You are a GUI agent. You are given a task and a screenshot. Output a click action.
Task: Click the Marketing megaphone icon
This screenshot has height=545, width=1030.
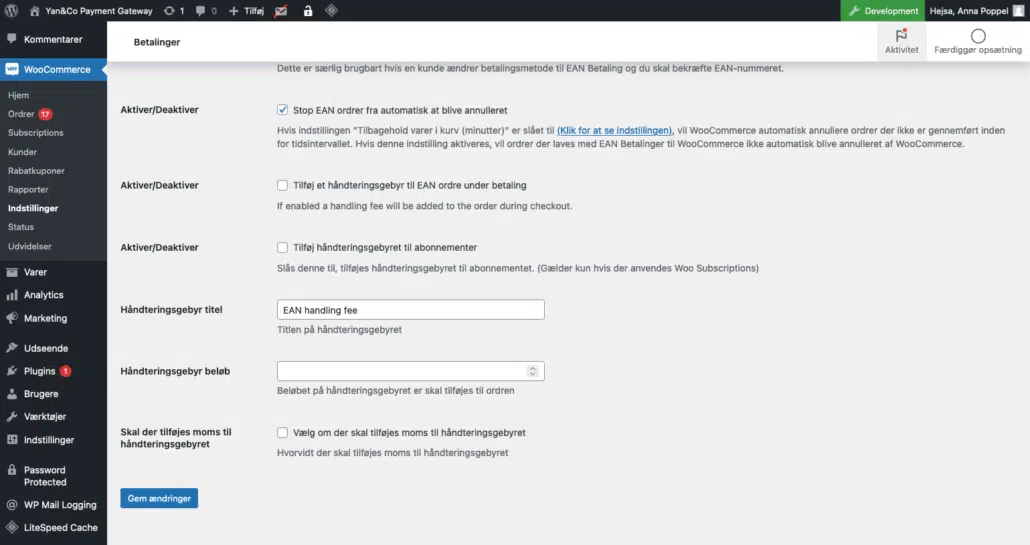pos(12,318)
